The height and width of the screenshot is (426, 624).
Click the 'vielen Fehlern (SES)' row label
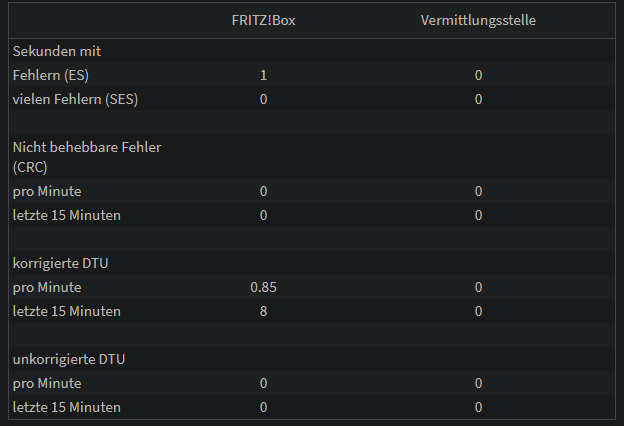(75, 99)
